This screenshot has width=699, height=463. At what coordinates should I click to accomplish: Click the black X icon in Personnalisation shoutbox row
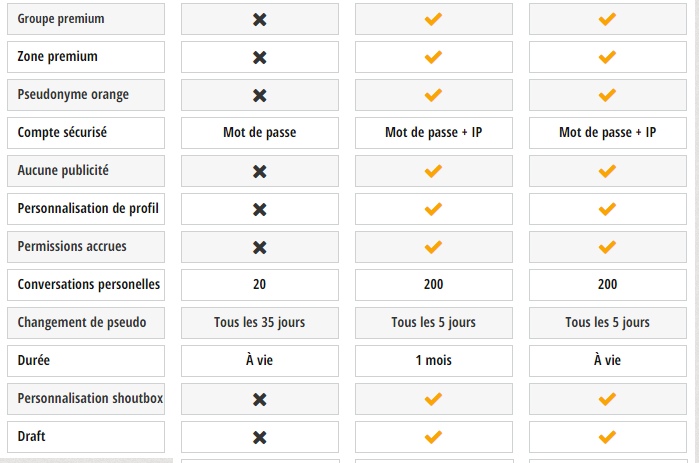point(259,399)
